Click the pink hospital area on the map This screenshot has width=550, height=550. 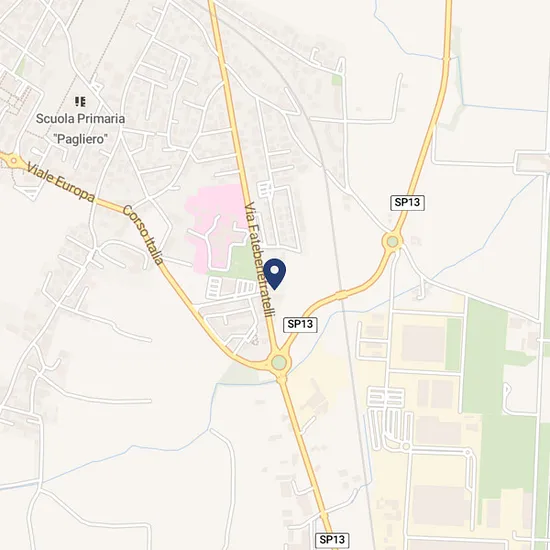click(214, 224)
